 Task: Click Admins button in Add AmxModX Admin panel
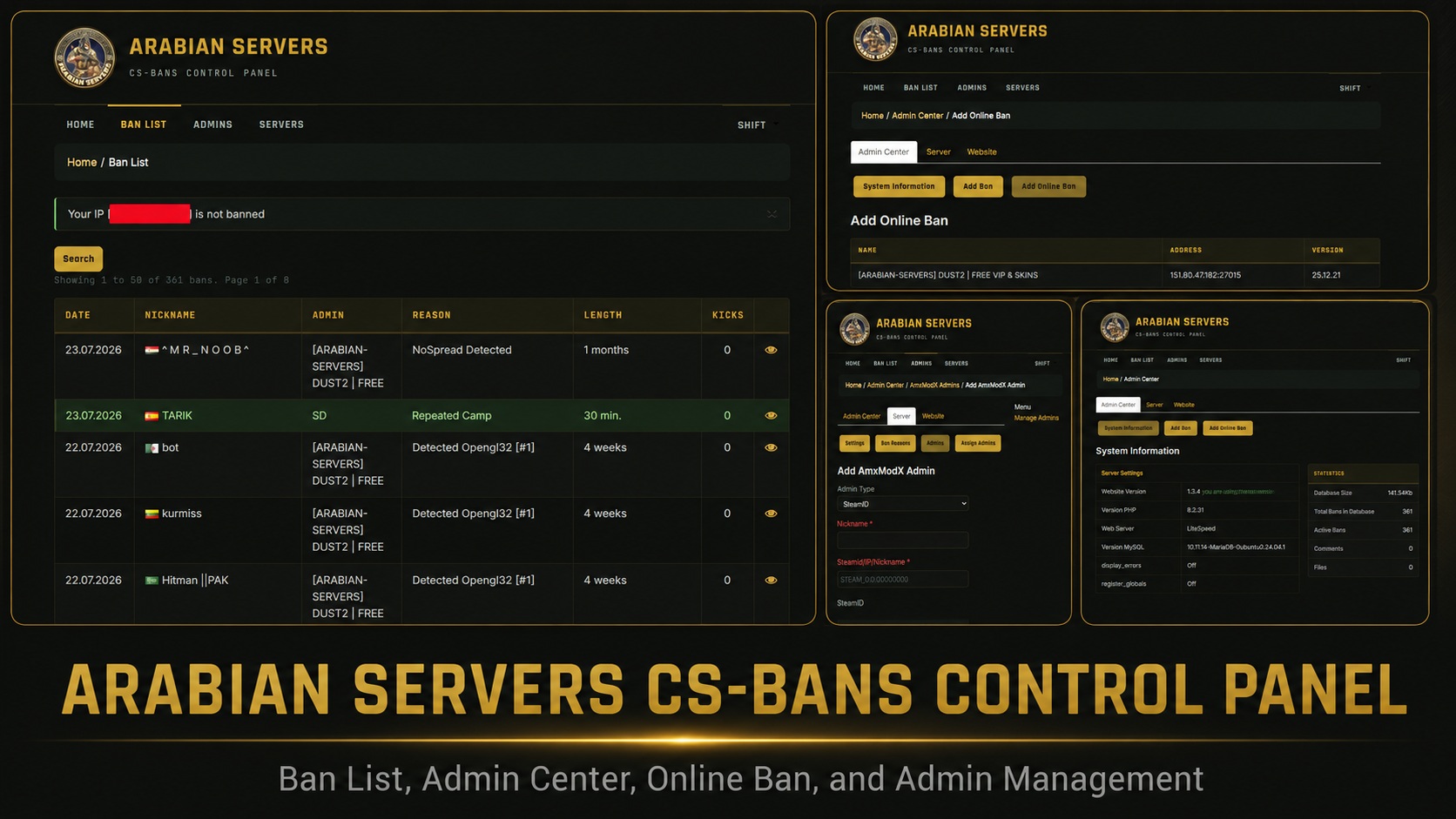935,443
